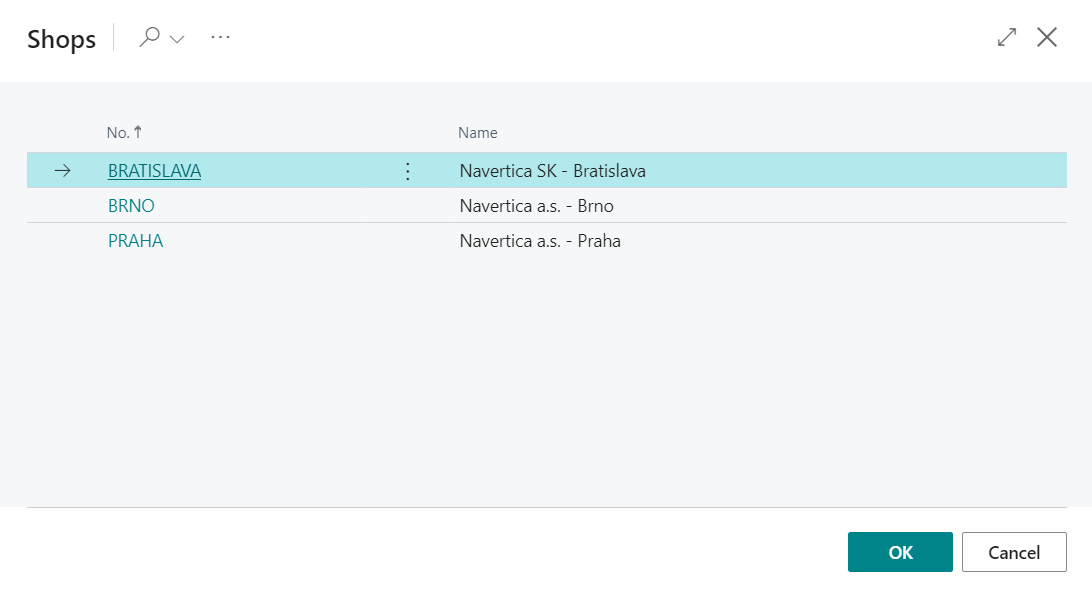The height and width of the screenshot is (597, 1092).
Task: Select the BRNO shop link
Action: [131, 206]
